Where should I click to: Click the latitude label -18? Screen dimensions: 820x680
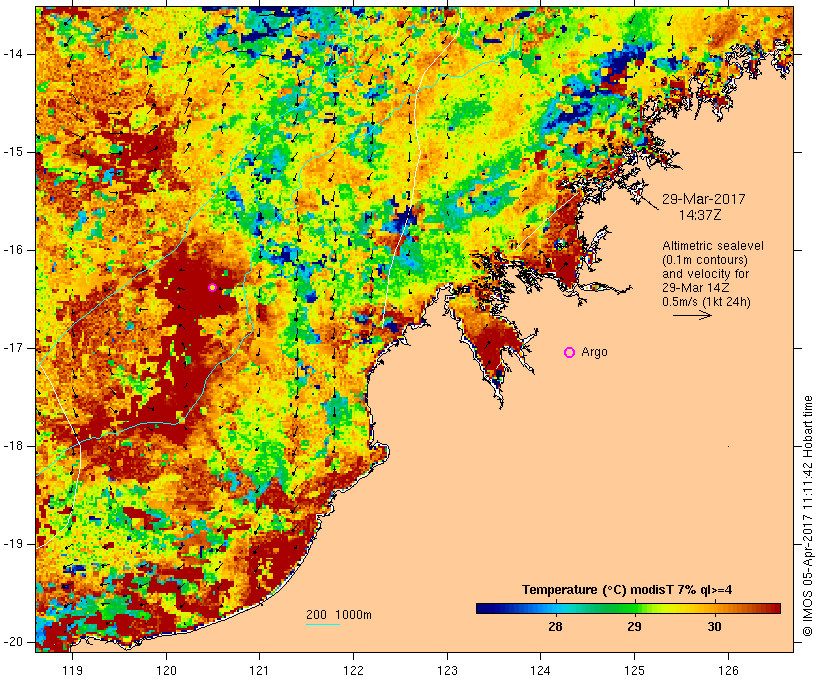12,446
